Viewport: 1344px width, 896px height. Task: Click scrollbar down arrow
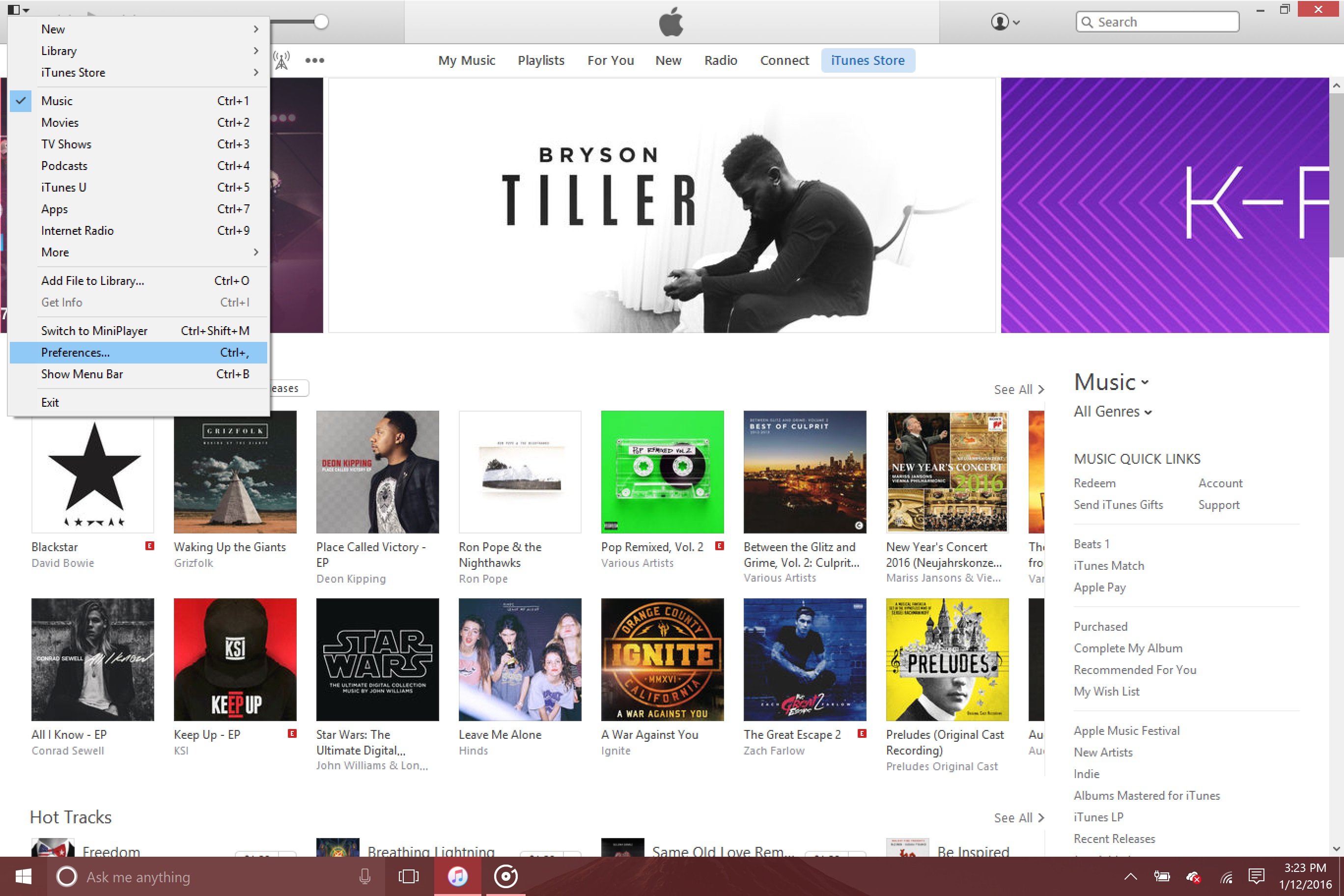coord(1336,848)
